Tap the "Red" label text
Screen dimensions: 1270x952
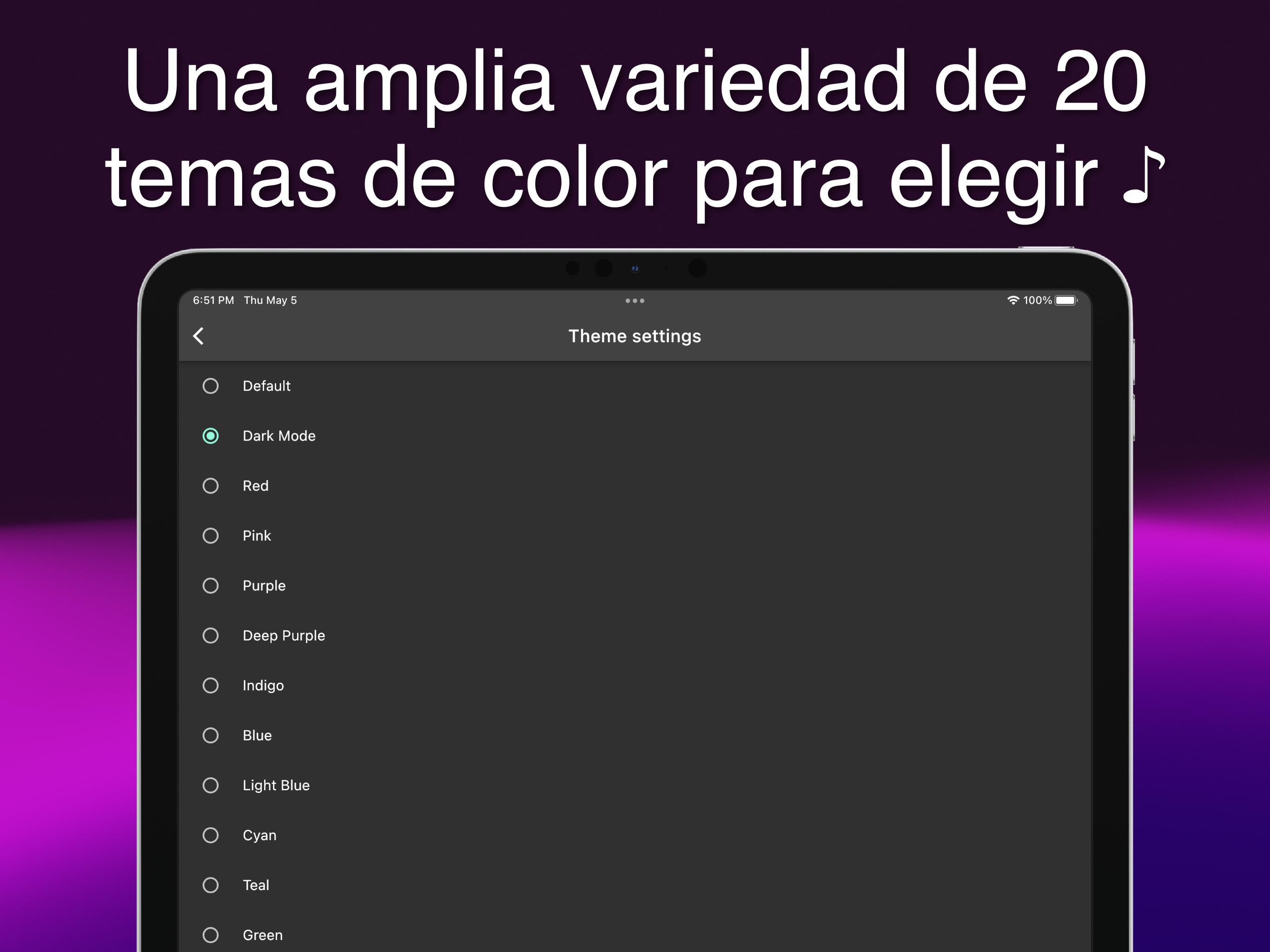tap(256, 486)
